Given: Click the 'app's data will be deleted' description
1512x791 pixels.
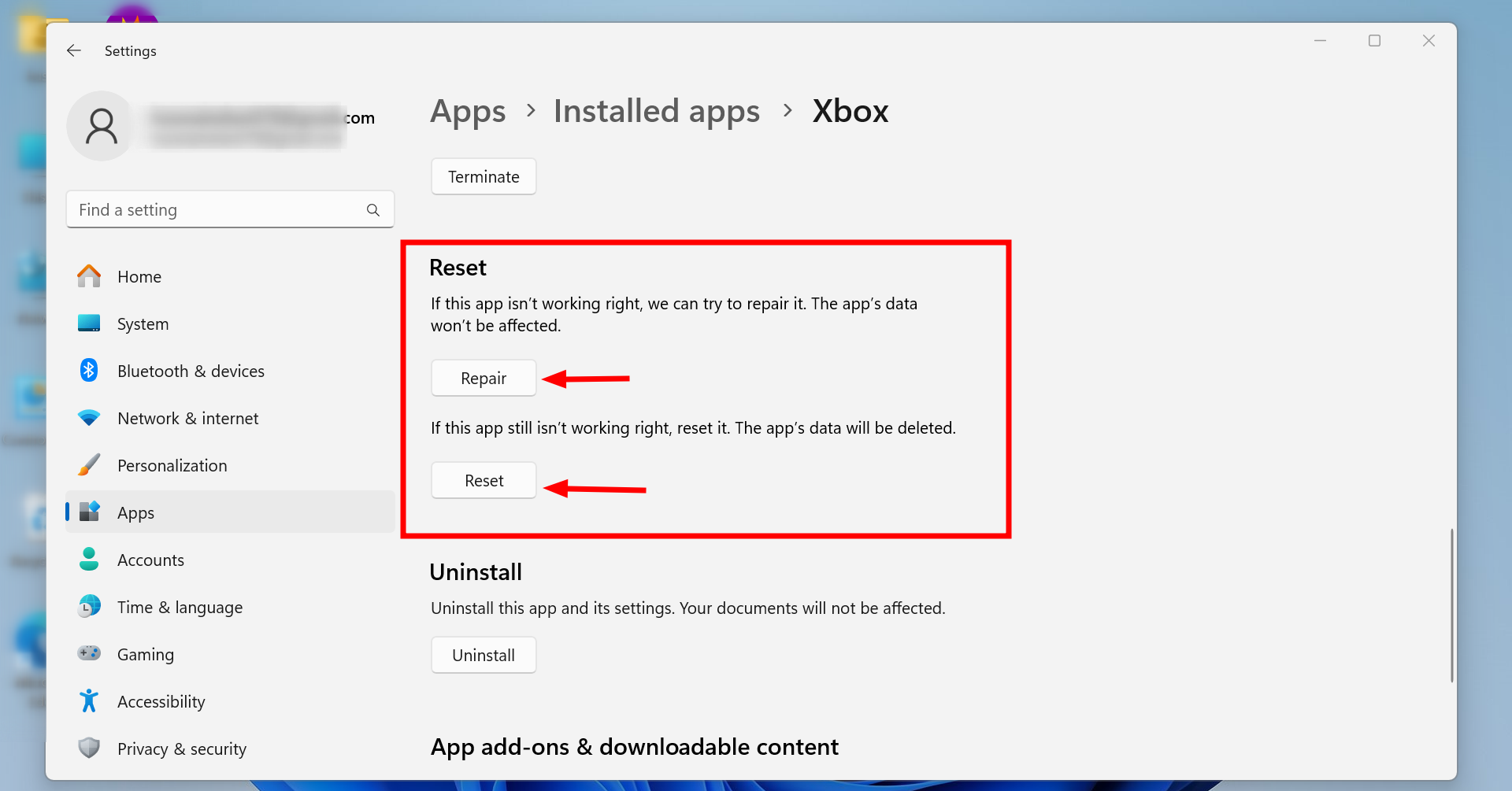Looking at the screenshot, I should [x=693, y=428].
